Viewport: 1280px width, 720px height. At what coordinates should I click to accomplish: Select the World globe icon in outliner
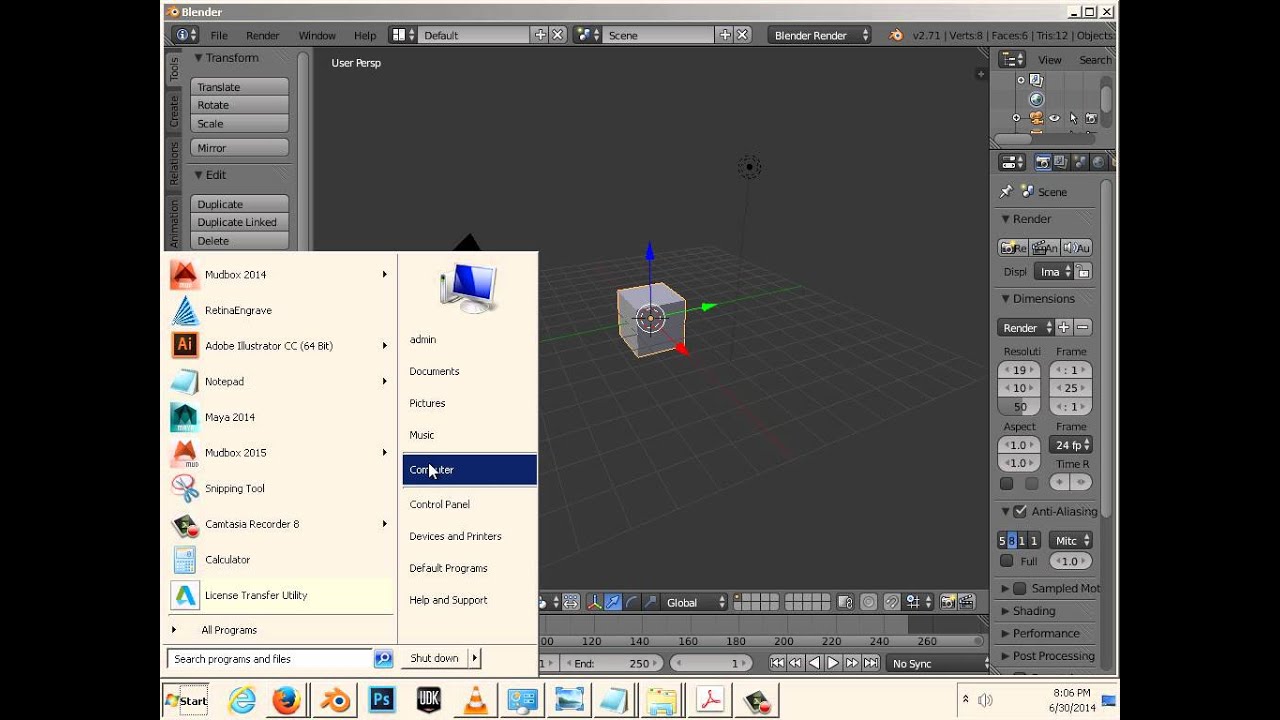(1036, 99)
